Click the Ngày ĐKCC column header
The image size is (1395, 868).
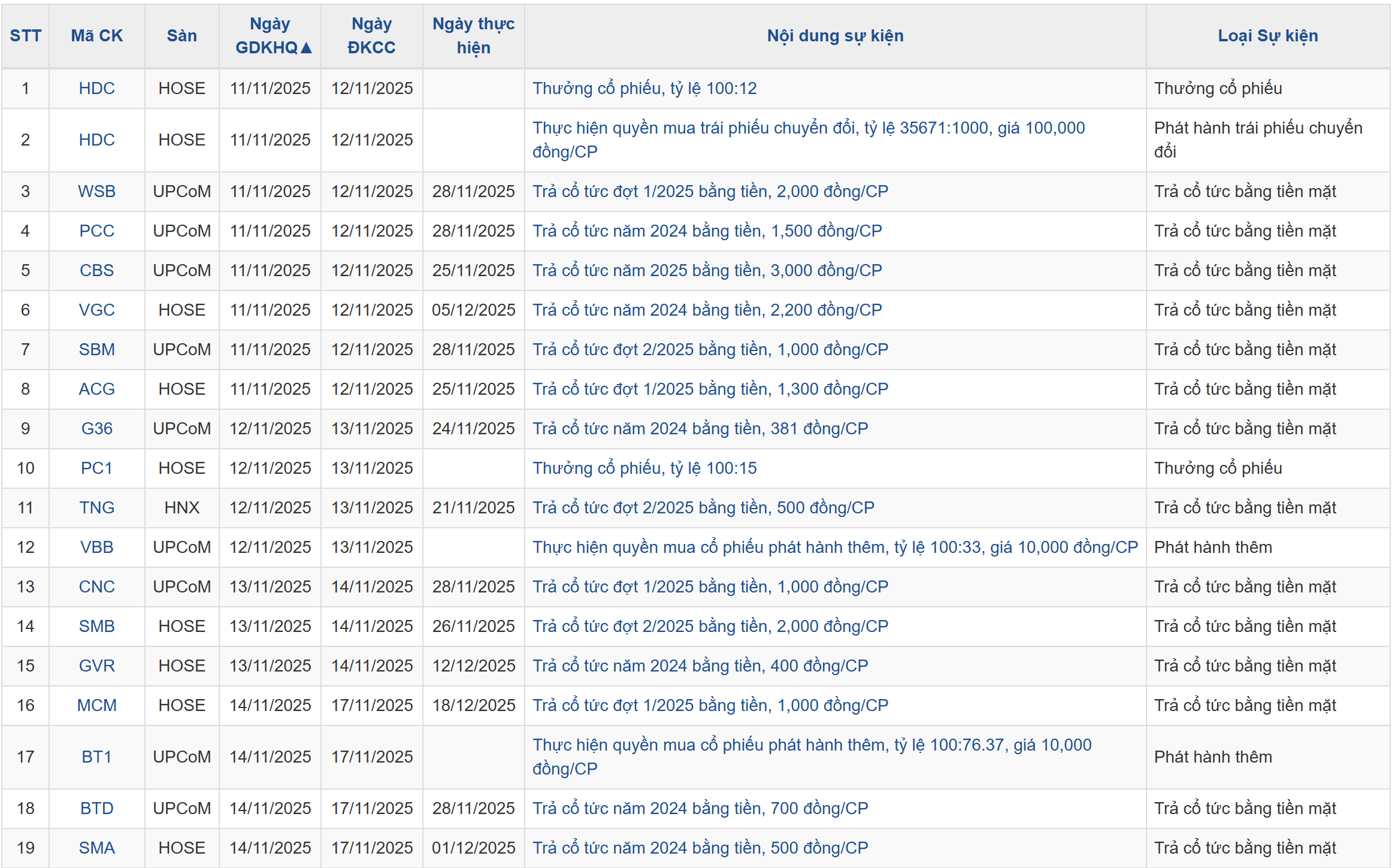pyautogui.click(x=371, y=35)
